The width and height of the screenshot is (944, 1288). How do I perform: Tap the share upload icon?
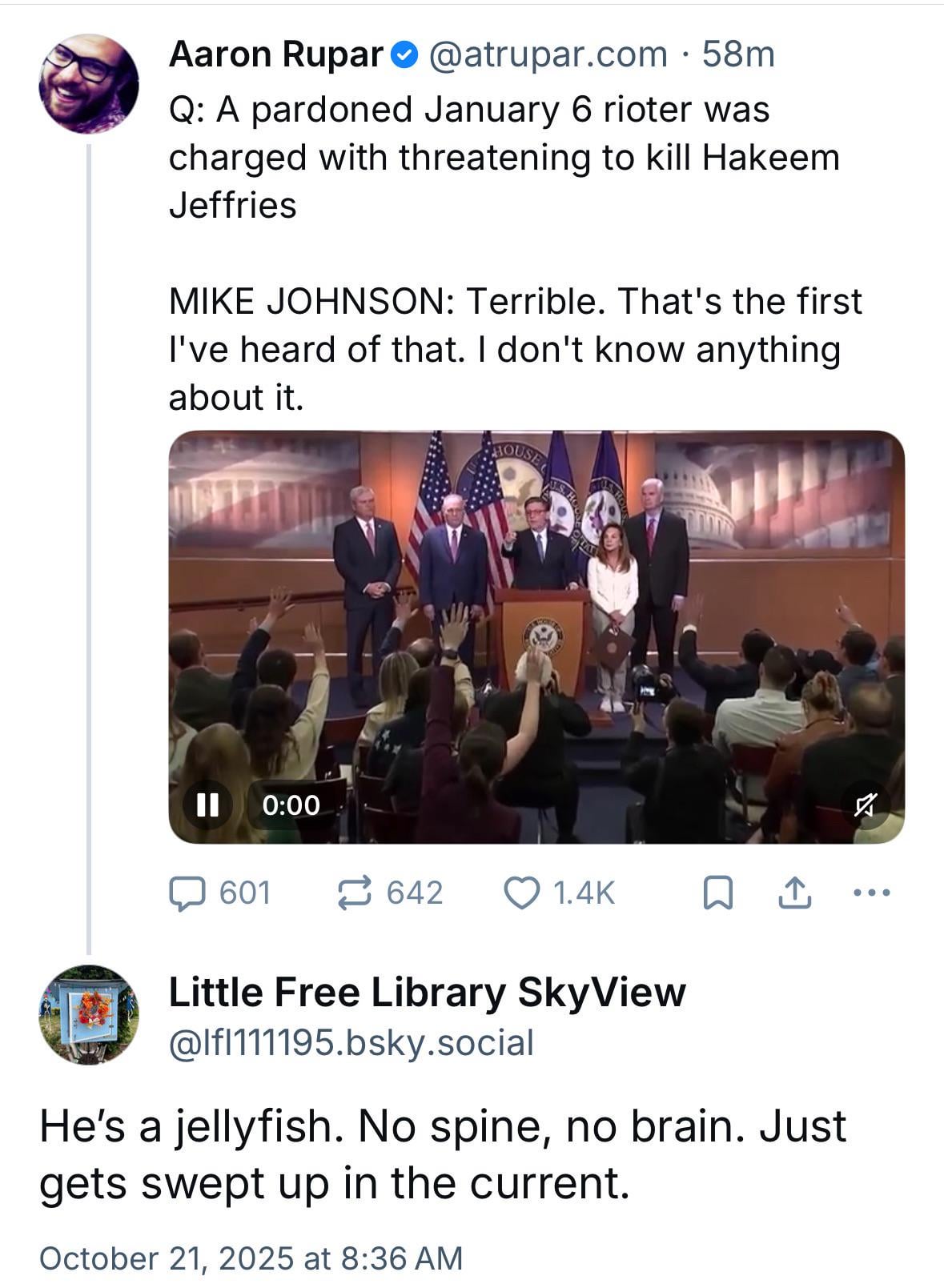(x=794, y=893)
